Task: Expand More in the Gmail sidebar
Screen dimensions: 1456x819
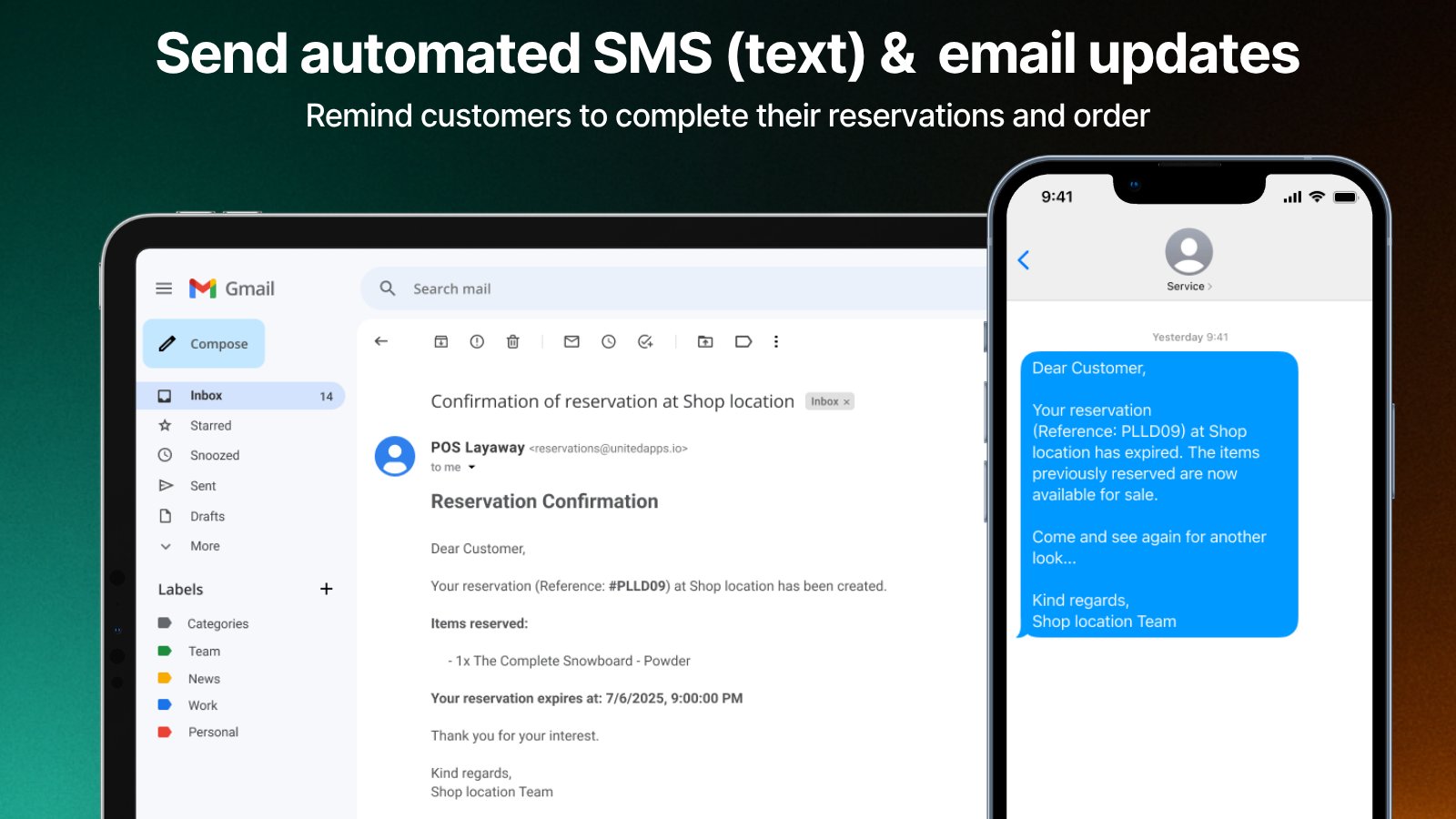Action: (205, 546)
